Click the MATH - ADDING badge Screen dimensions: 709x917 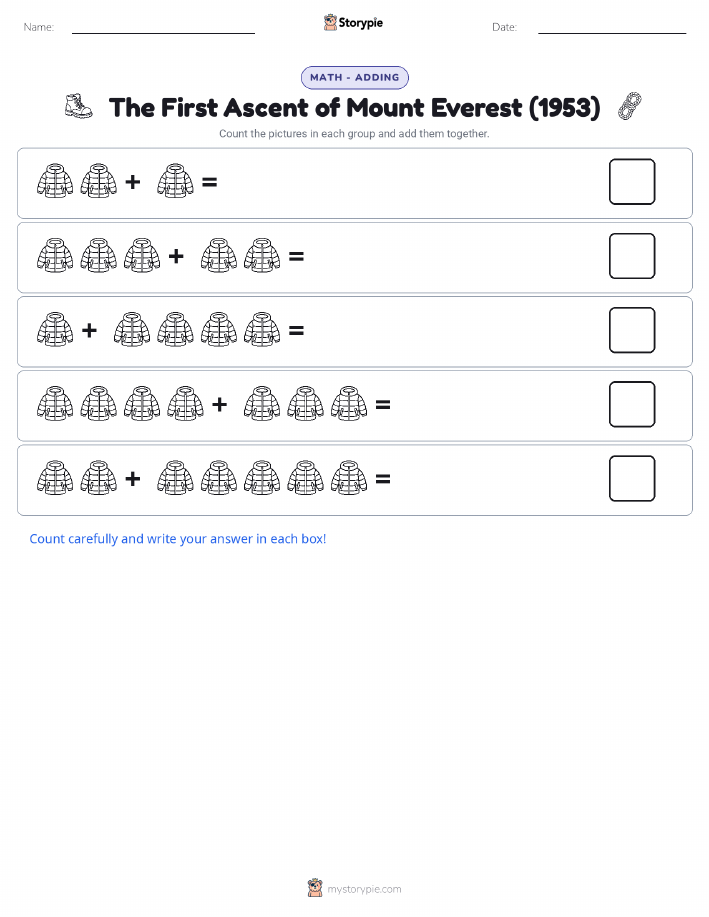[x=354, y=77]
